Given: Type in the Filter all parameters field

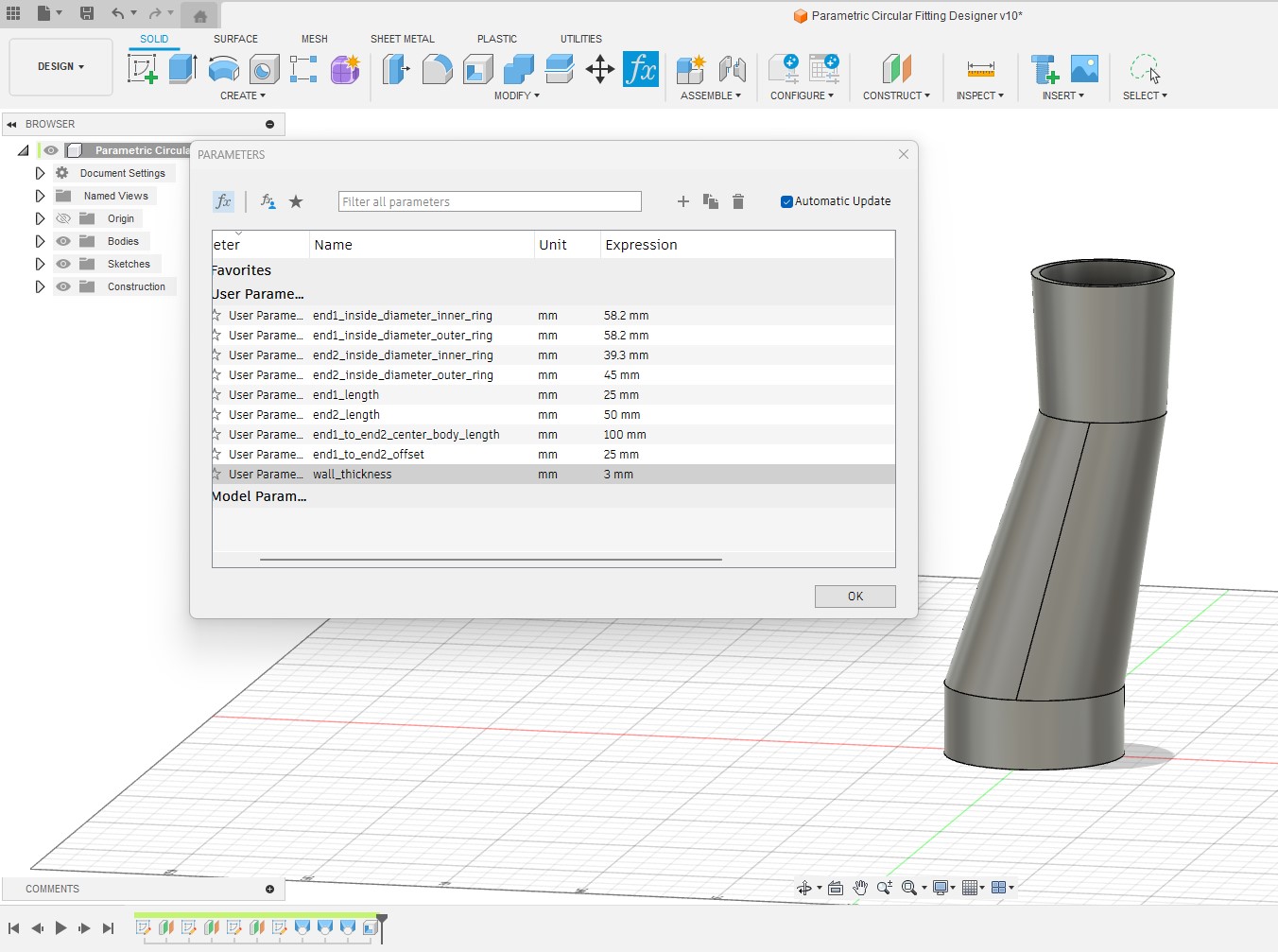Looking at the screenshot, I should 489,200.
